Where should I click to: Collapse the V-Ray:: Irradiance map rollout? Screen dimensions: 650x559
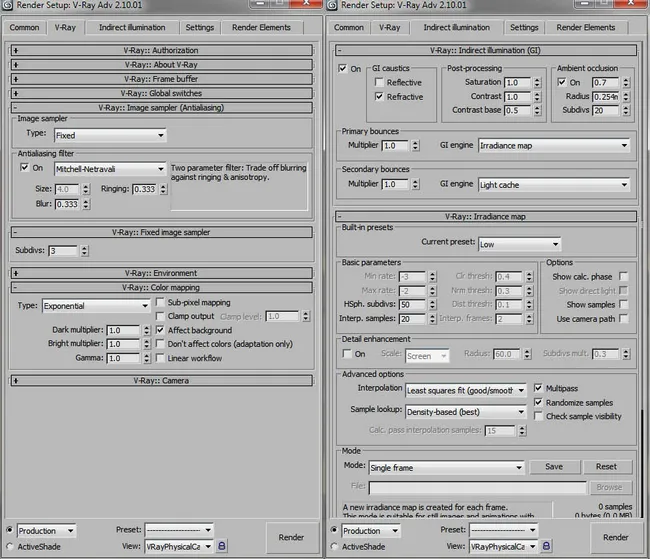tap(486, 216)
